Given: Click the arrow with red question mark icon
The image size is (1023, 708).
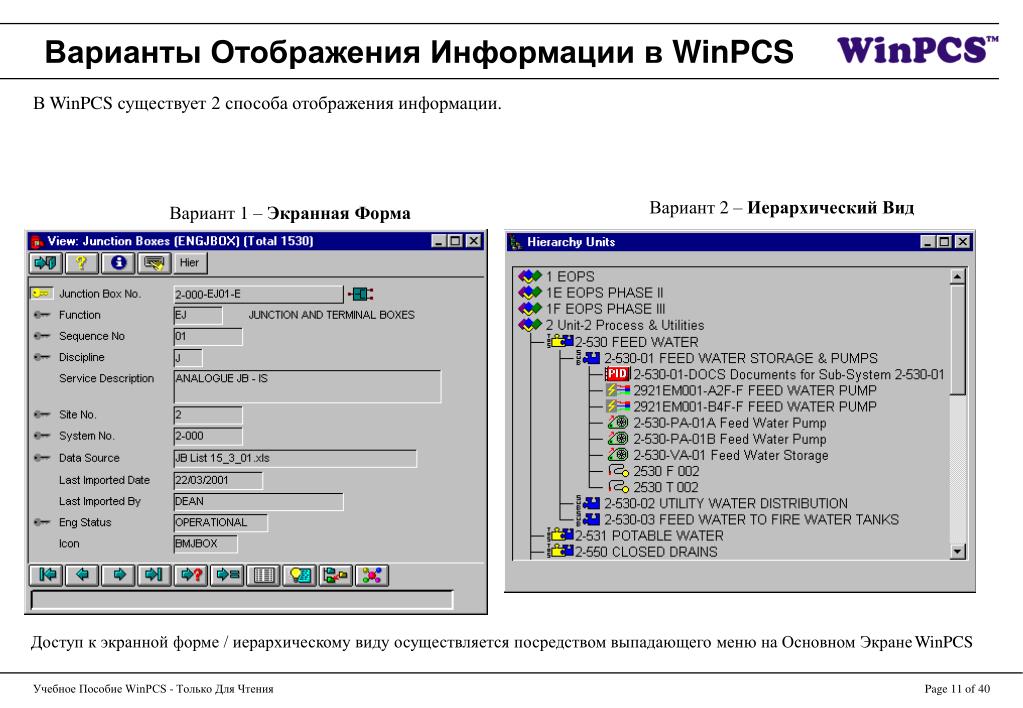Looking at the screenshot, I should [x=191, y=575].
